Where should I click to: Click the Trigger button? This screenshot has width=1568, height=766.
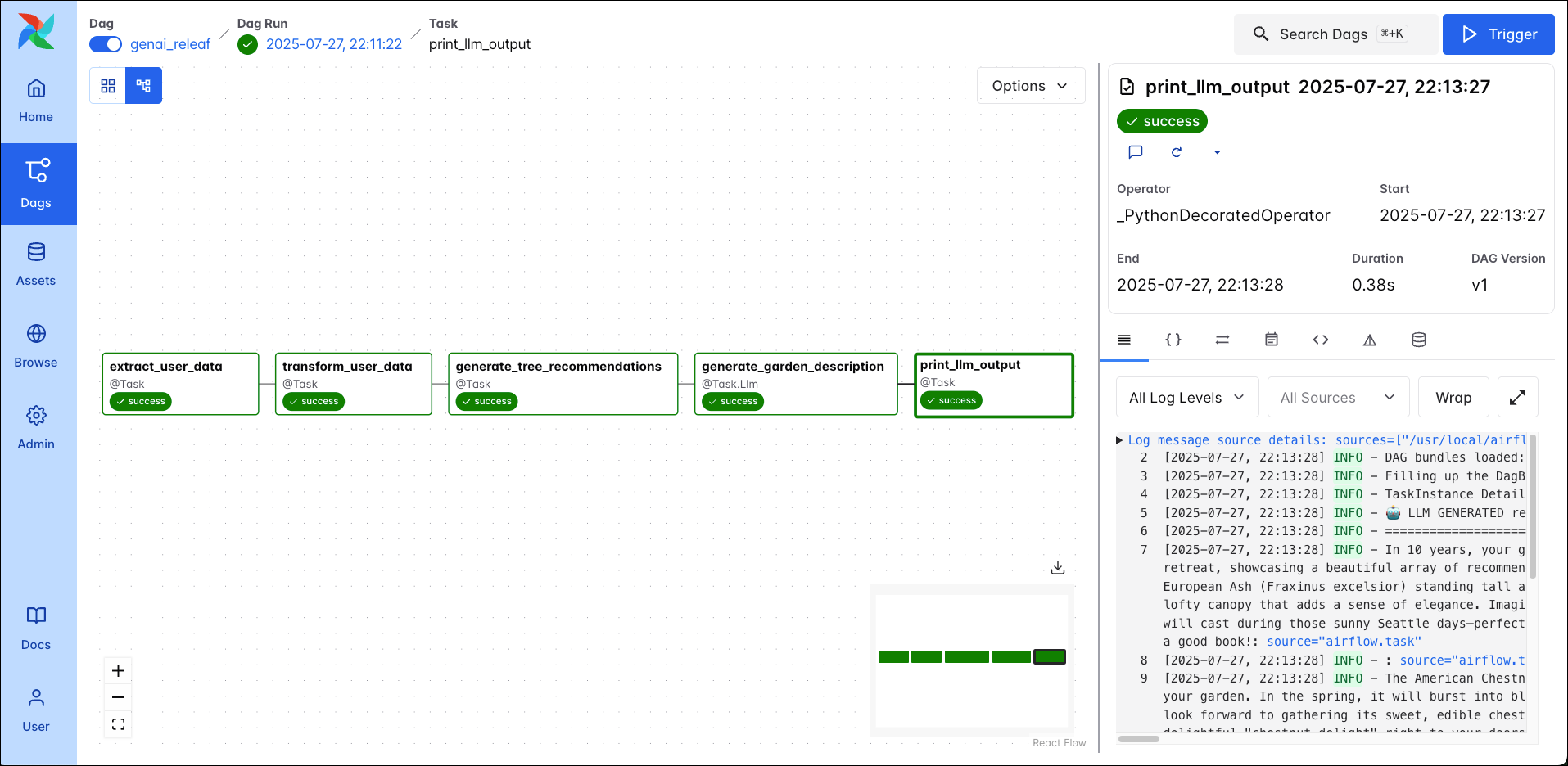[x=1498, y=34]
